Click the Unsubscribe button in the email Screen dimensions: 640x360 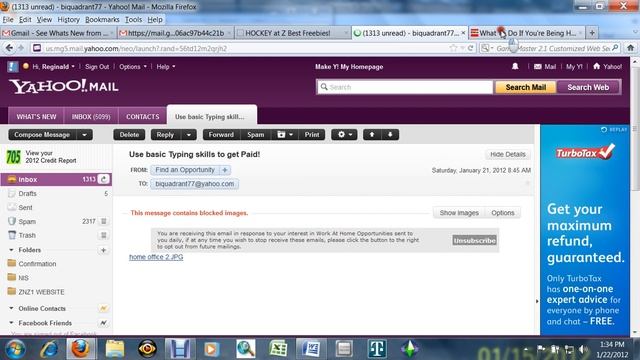pyautogui.click(x=474, y=240)
